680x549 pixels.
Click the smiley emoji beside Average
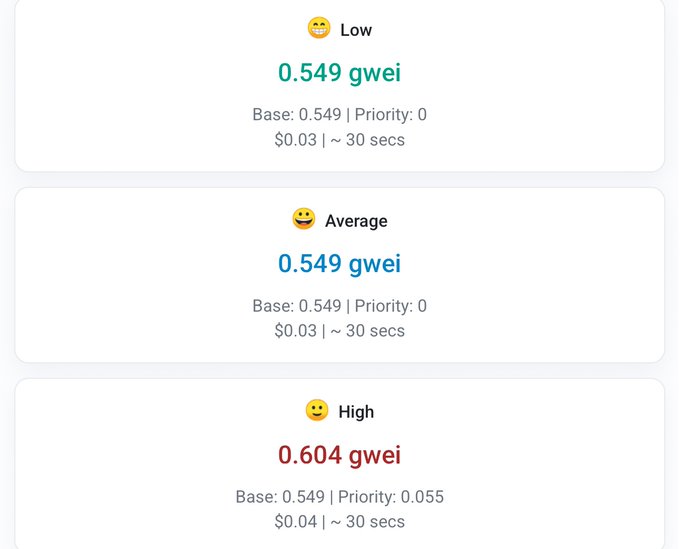[x=303, y=219]
